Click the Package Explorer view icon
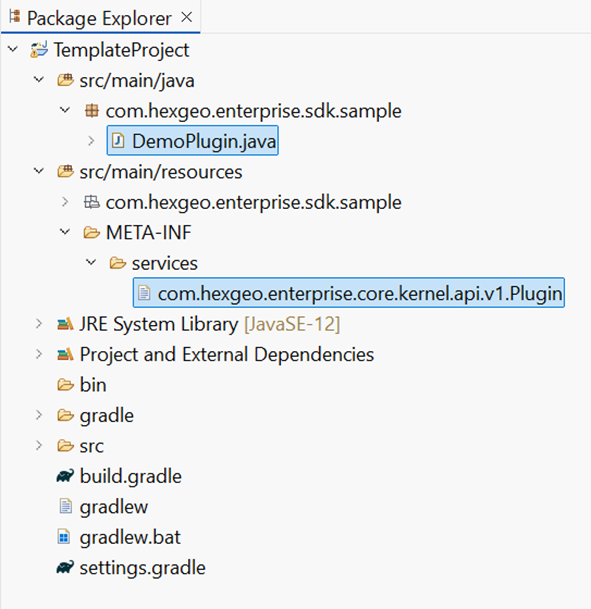Screen dimensions: 591x609 [15, 17]
